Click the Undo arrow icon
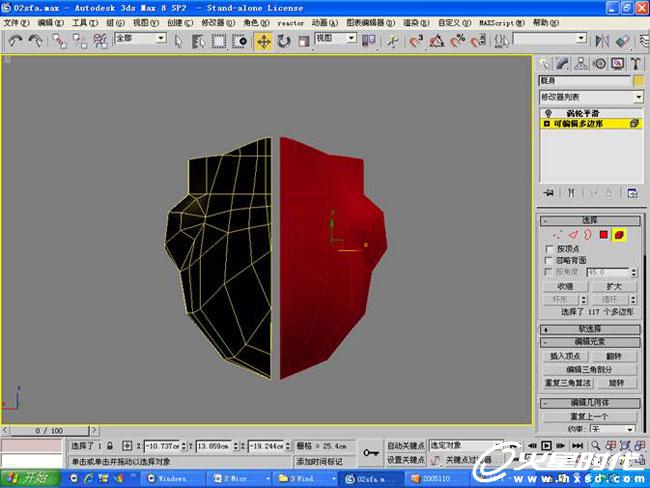650x488 pixels. (16, 41)
